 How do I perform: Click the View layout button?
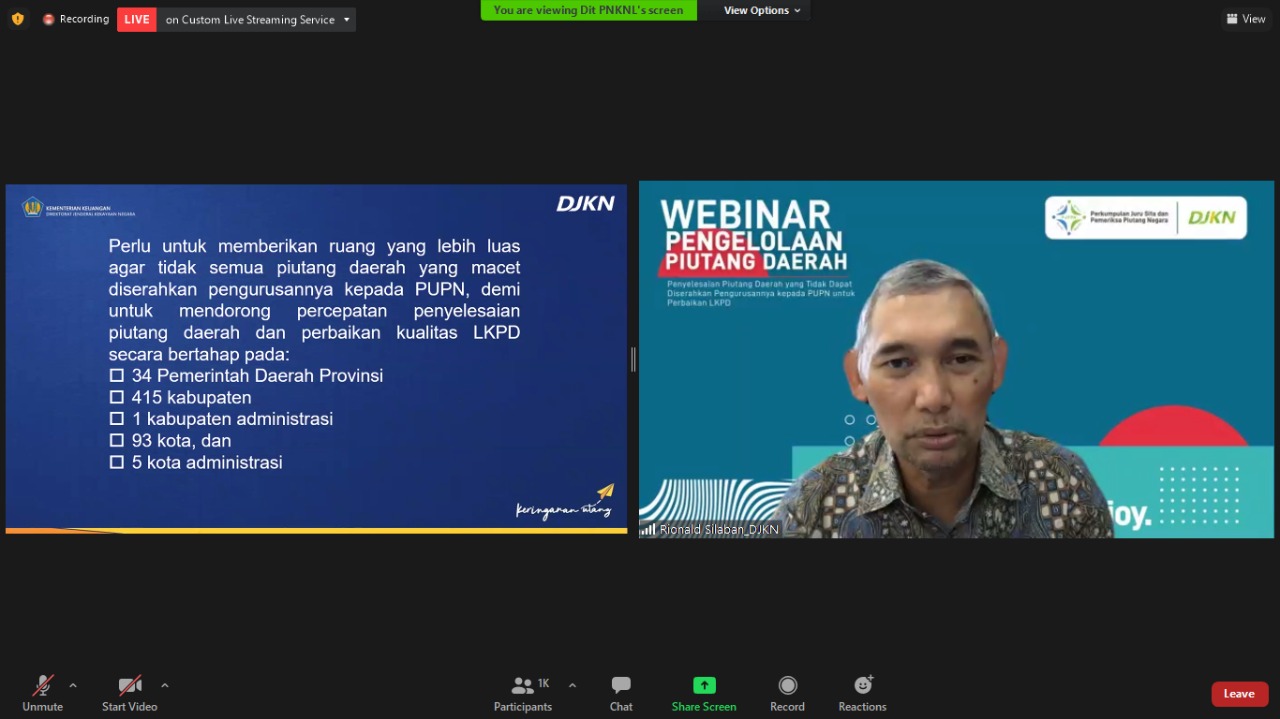[1246, 19]
